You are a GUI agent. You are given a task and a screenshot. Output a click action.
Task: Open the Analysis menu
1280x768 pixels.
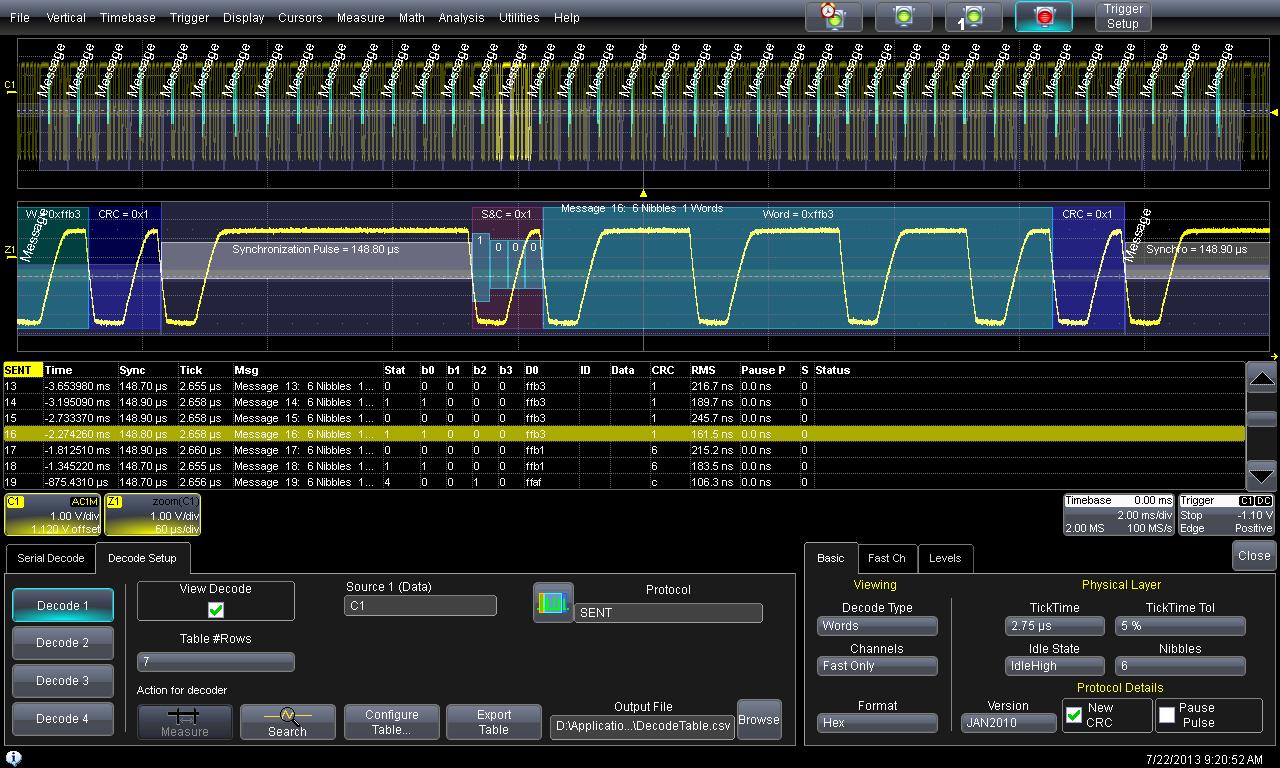(x=461, y=17)
